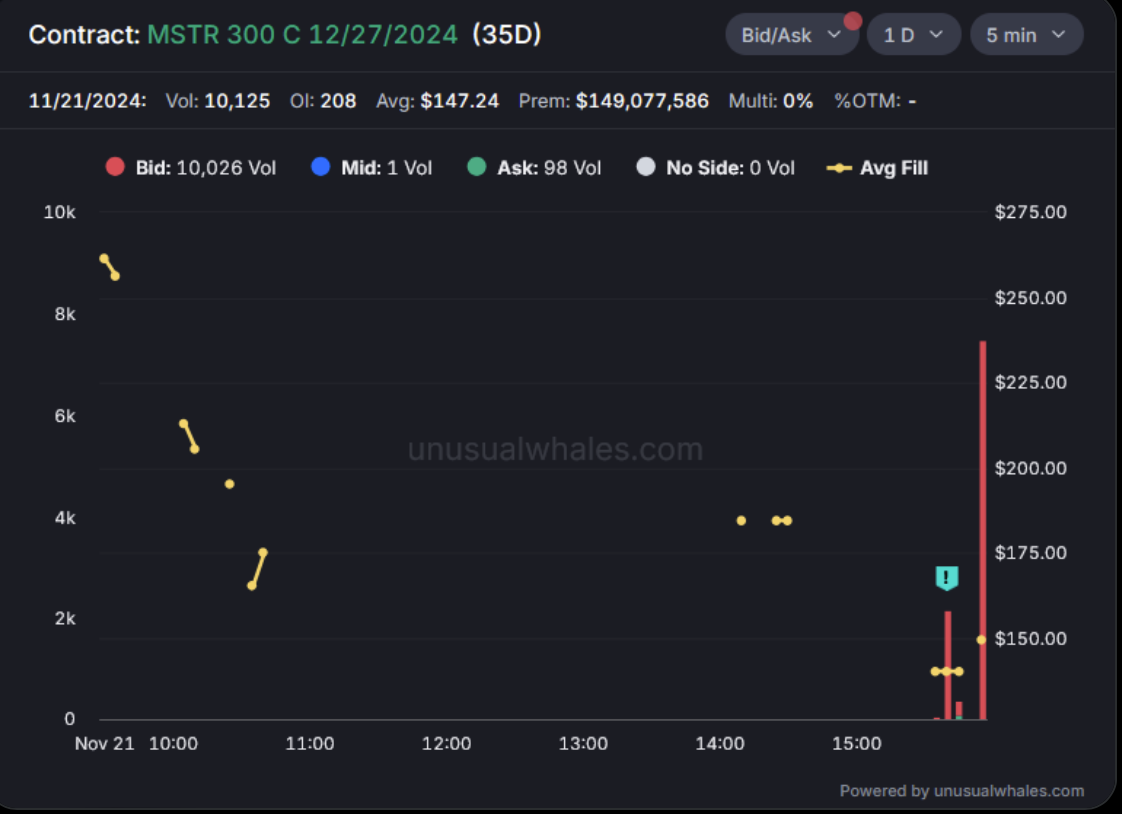Click the yellow Avg Fill legend marker
Image resolution: width=1122 pixels, height=814 pixels.
pos(839,168)
